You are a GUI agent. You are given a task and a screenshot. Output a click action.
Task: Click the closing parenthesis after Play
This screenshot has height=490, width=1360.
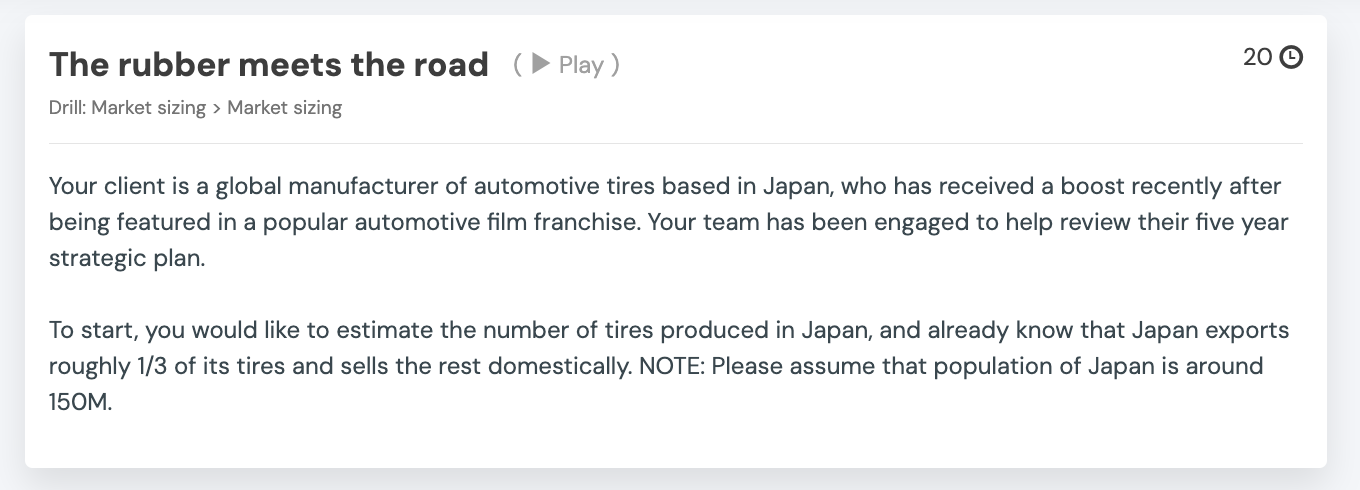tap(616, 65)
